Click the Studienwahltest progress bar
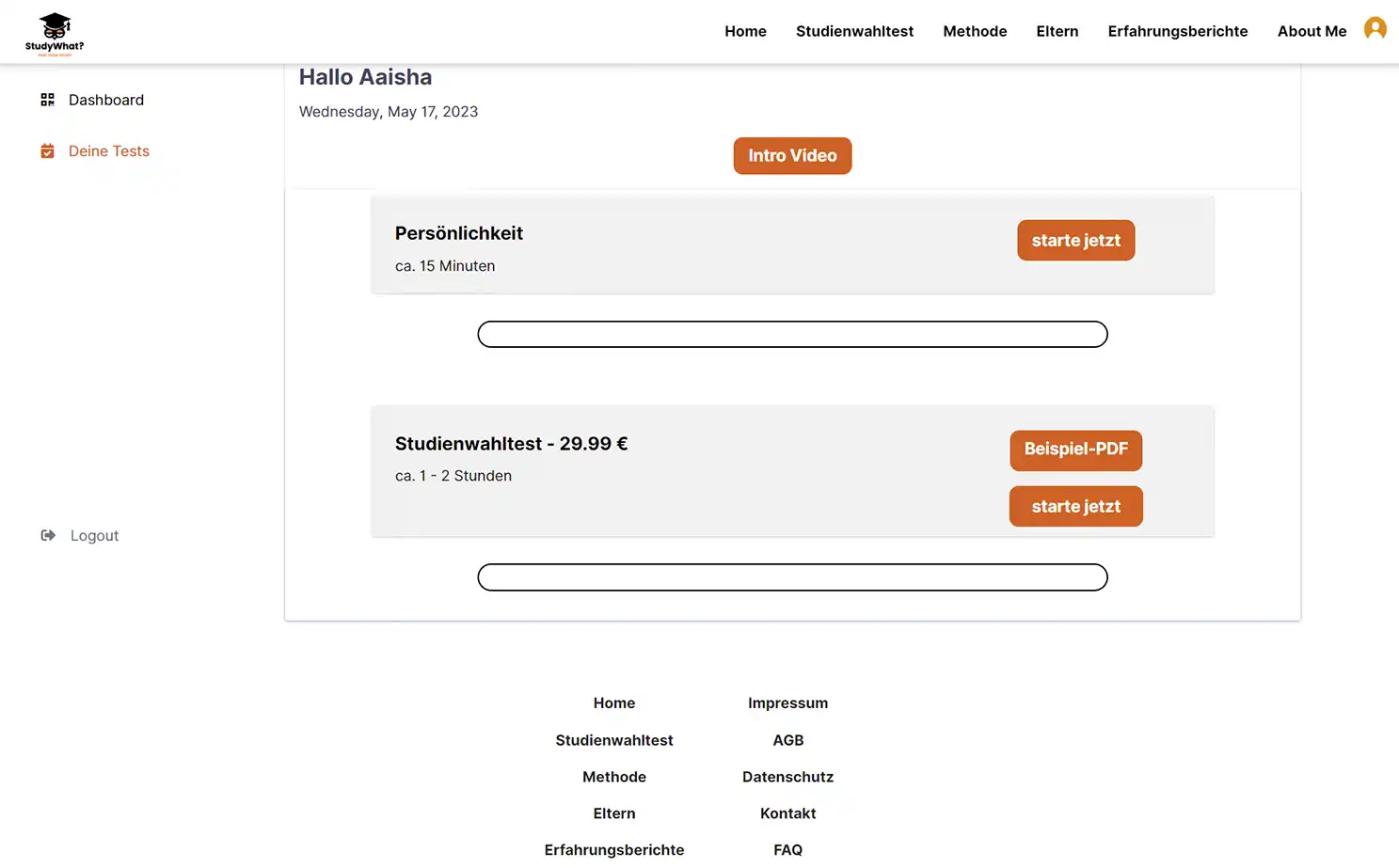 click(792, 577)
